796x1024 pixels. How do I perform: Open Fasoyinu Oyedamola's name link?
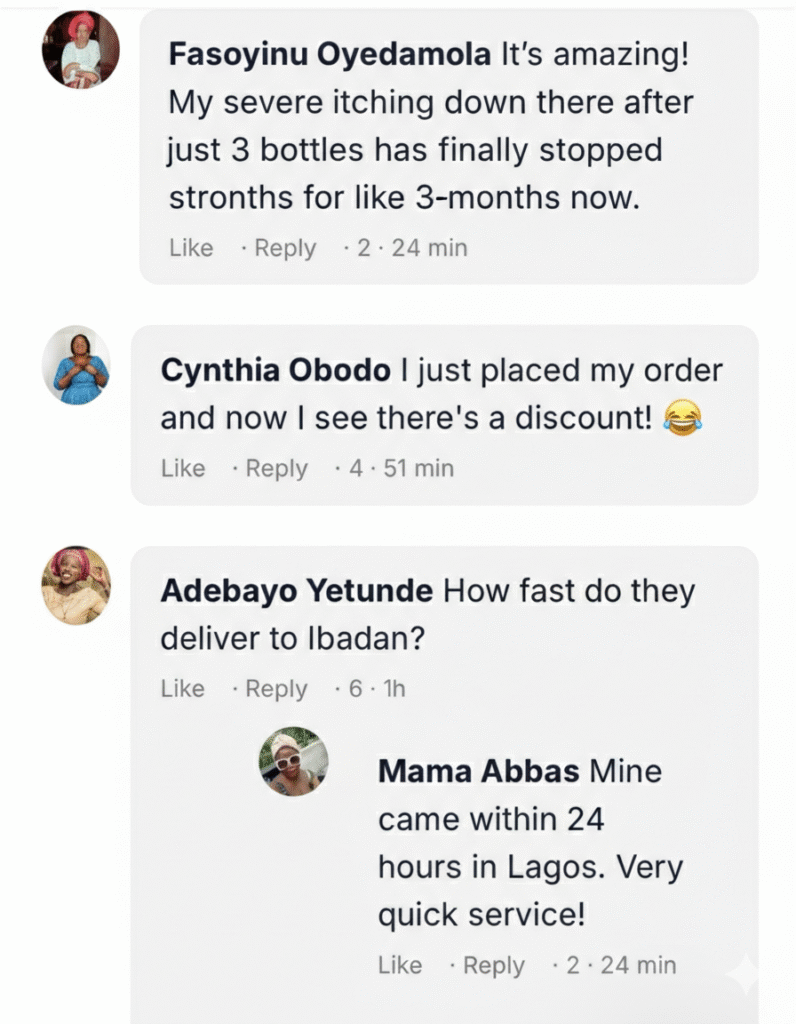[x=329, y=56]
